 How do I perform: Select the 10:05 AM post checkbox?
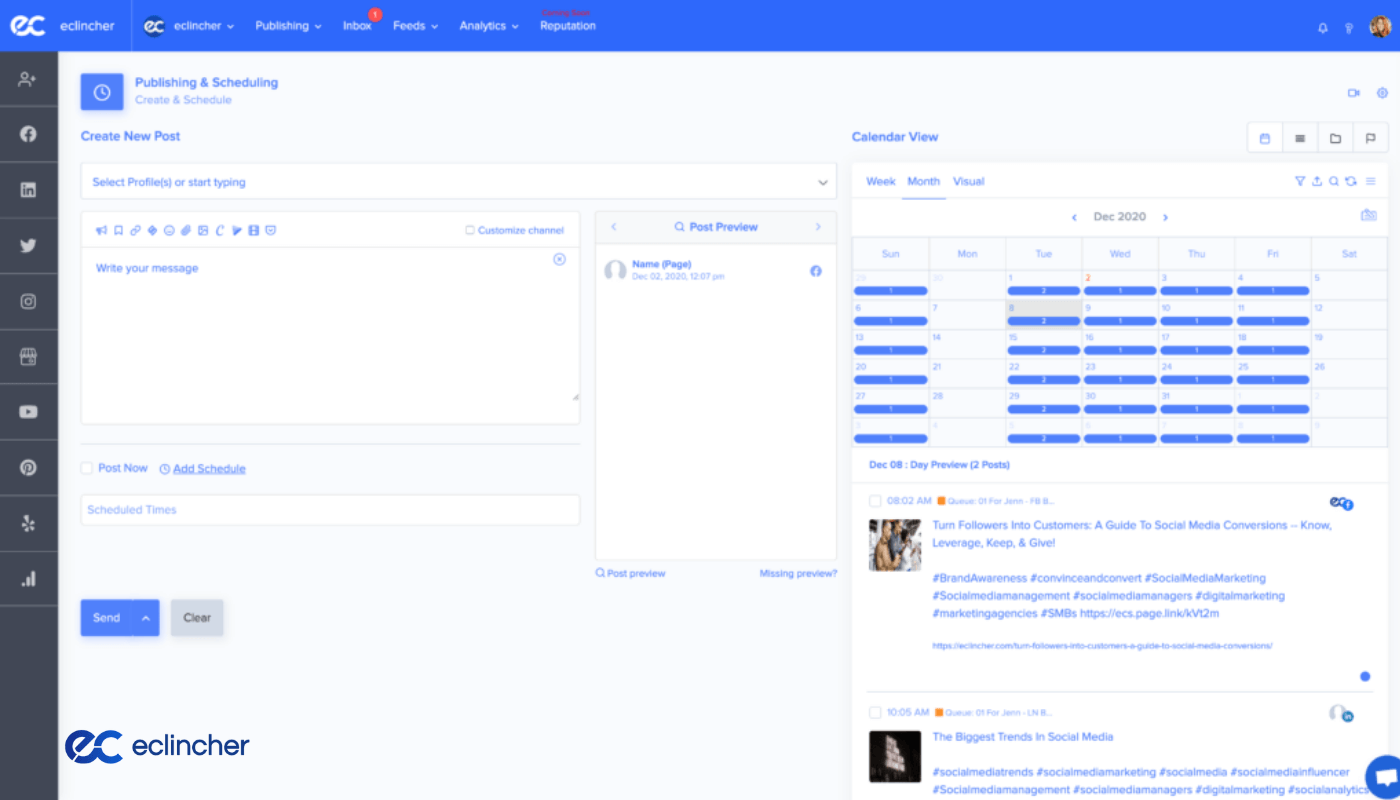[x=875, y=712]
